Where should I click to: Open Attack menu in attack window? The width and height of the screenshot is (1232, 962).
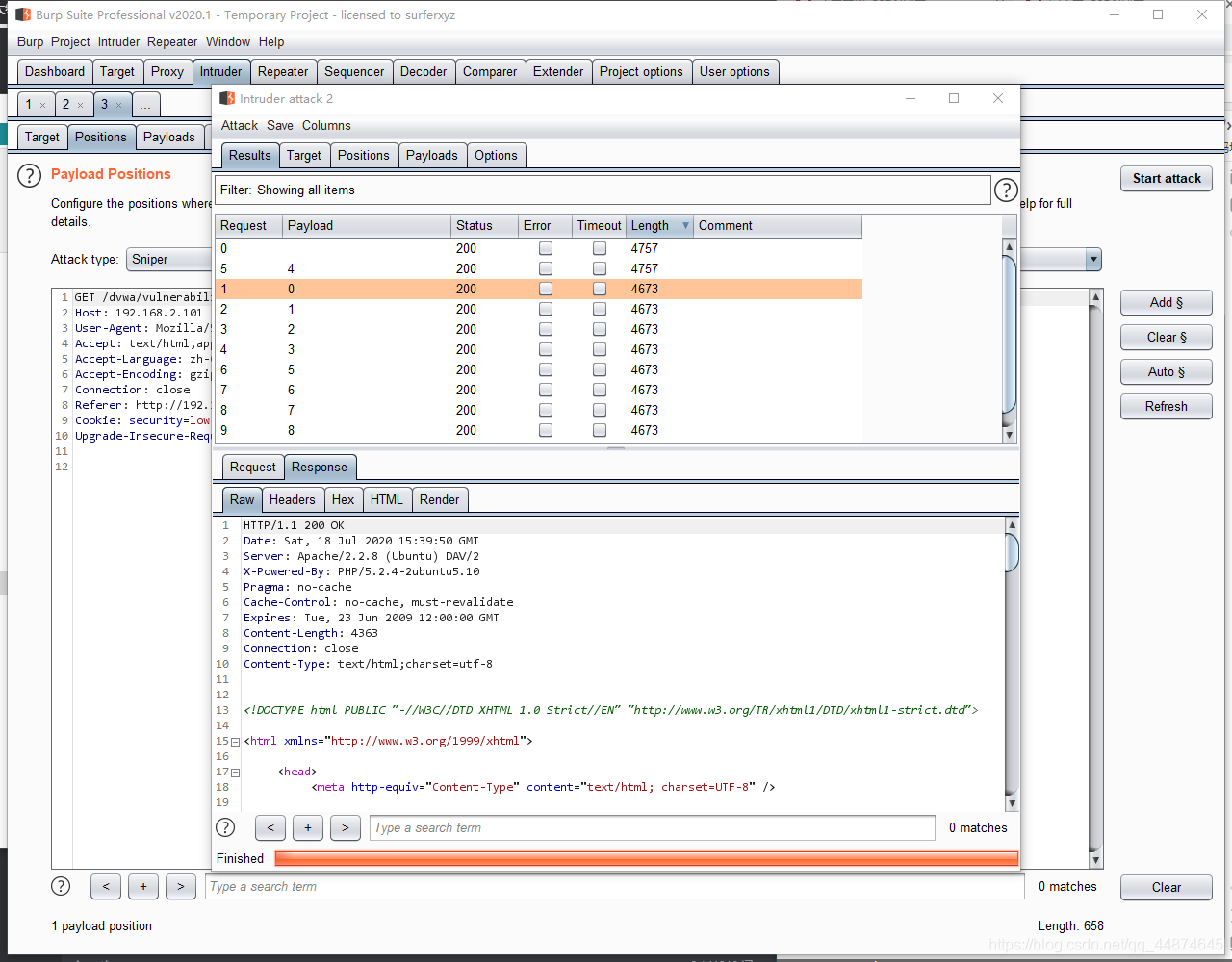click(240, 126)
